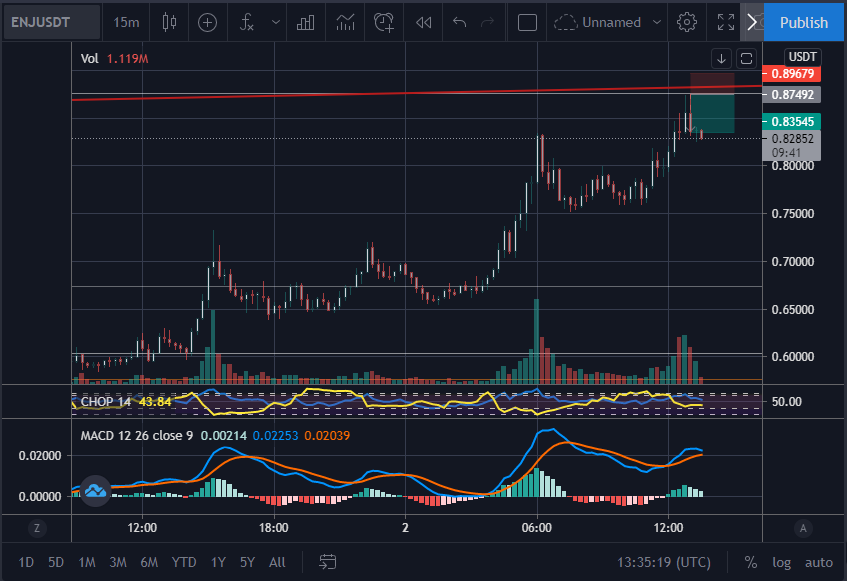Open the USDT currency selector
847x581 pixels.
(802, 57)
